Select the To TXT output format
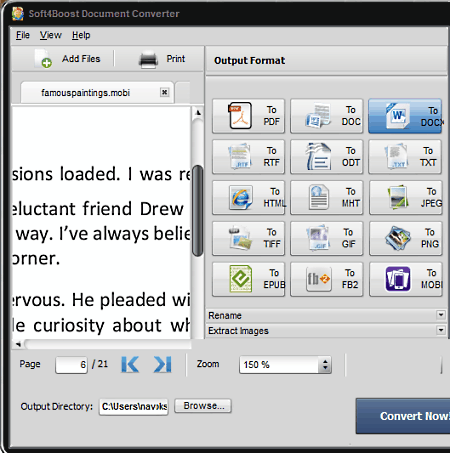The height and width of the screenshot is (453, 450). (x=405, y=157)
